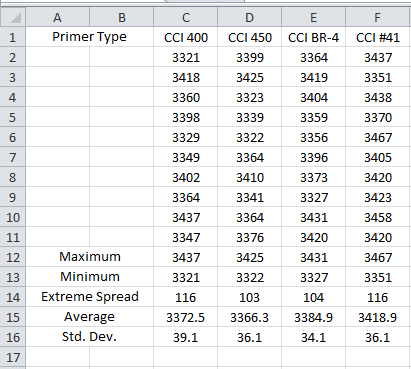This screenshot has height=369, width=411.
Task: Click the CCI BR-4 header cell
Action: point(314,37)
